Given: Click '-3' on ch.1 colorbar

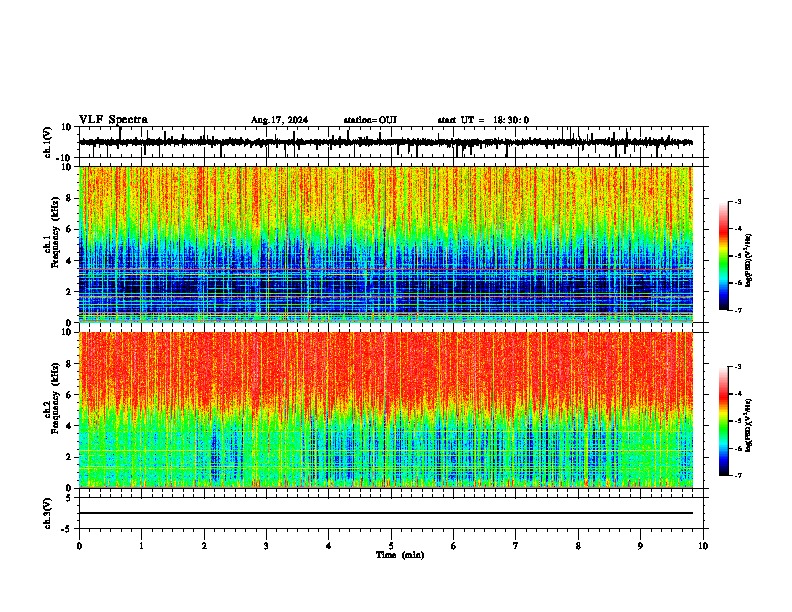Looking at the screenshot, I should point(737,202).
